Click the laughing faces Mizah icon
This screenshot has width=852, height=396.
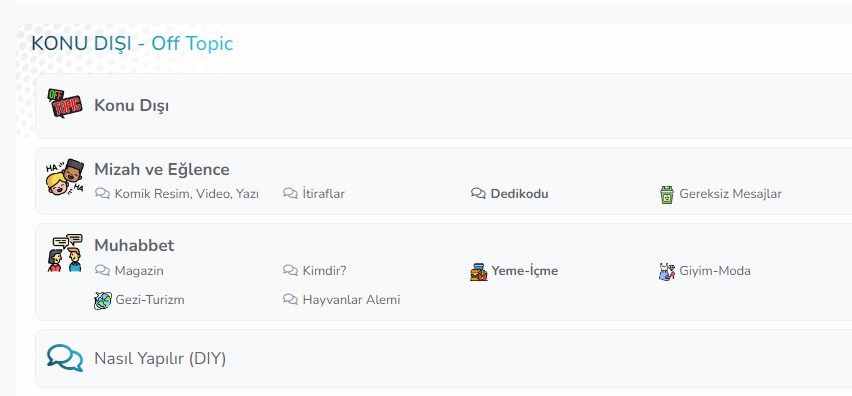coord(65,177)
